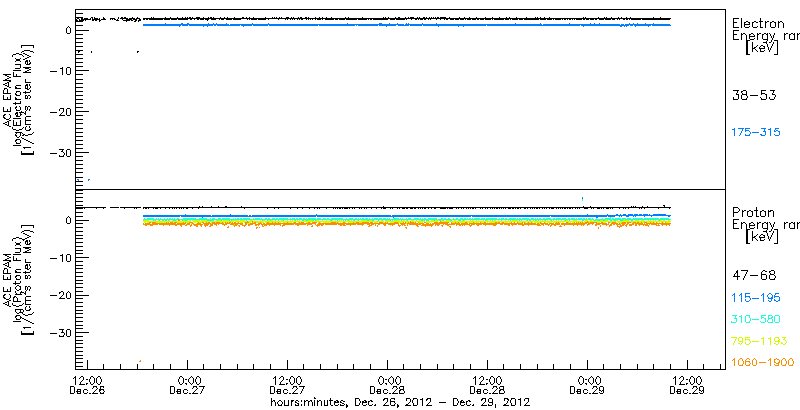This screenshot has height=410, width=800.
Task: Click the -20 tick on the proton flux axis
Action: pos(60,295)
